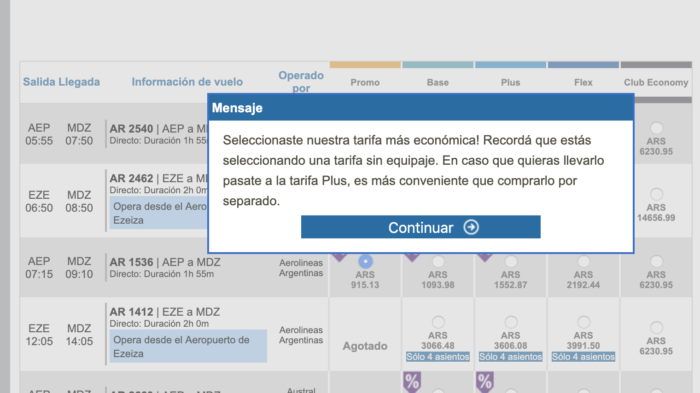This screenshot has width=700, height=393.
Task: Click the Club Economy column header
Action: point(656,83)
